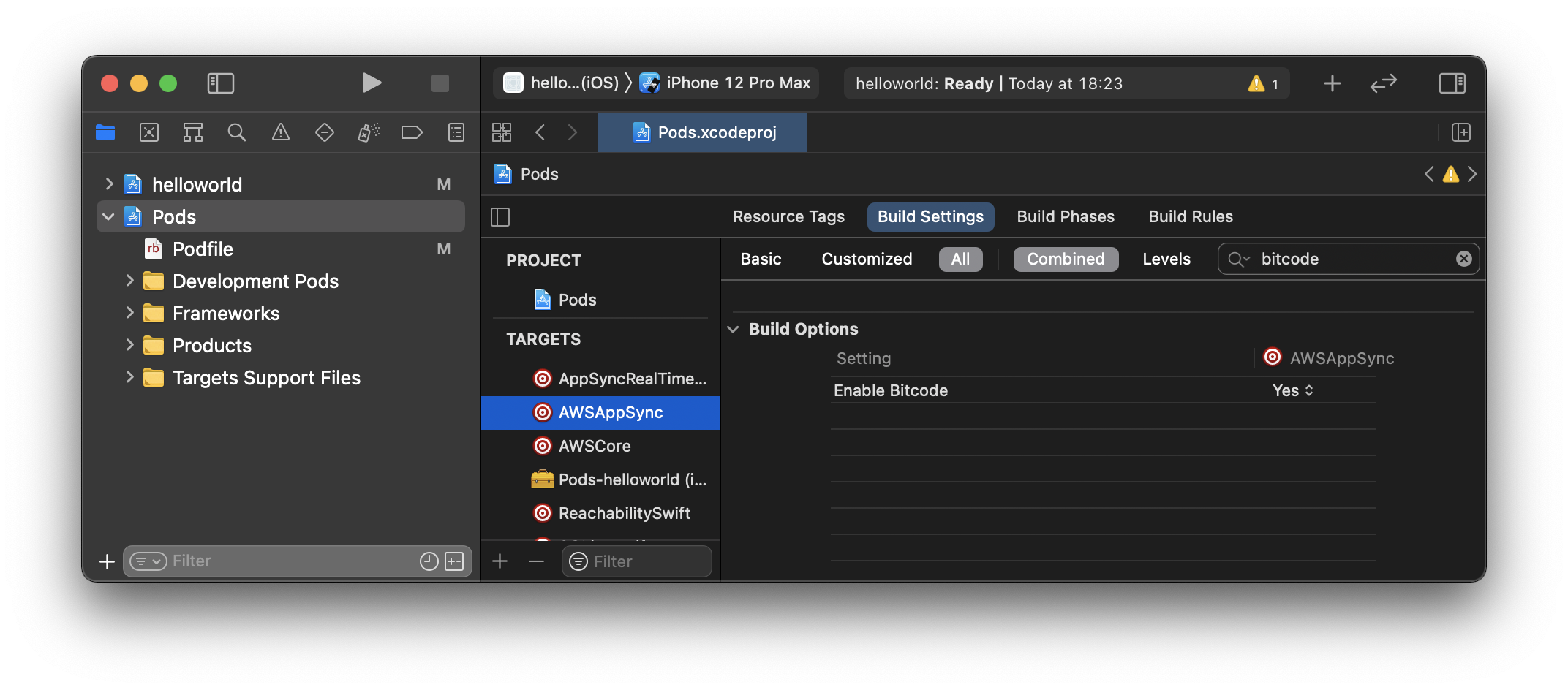Run the project with the play button
This screenshot has height=690, width=1568.
pos(372,83)
